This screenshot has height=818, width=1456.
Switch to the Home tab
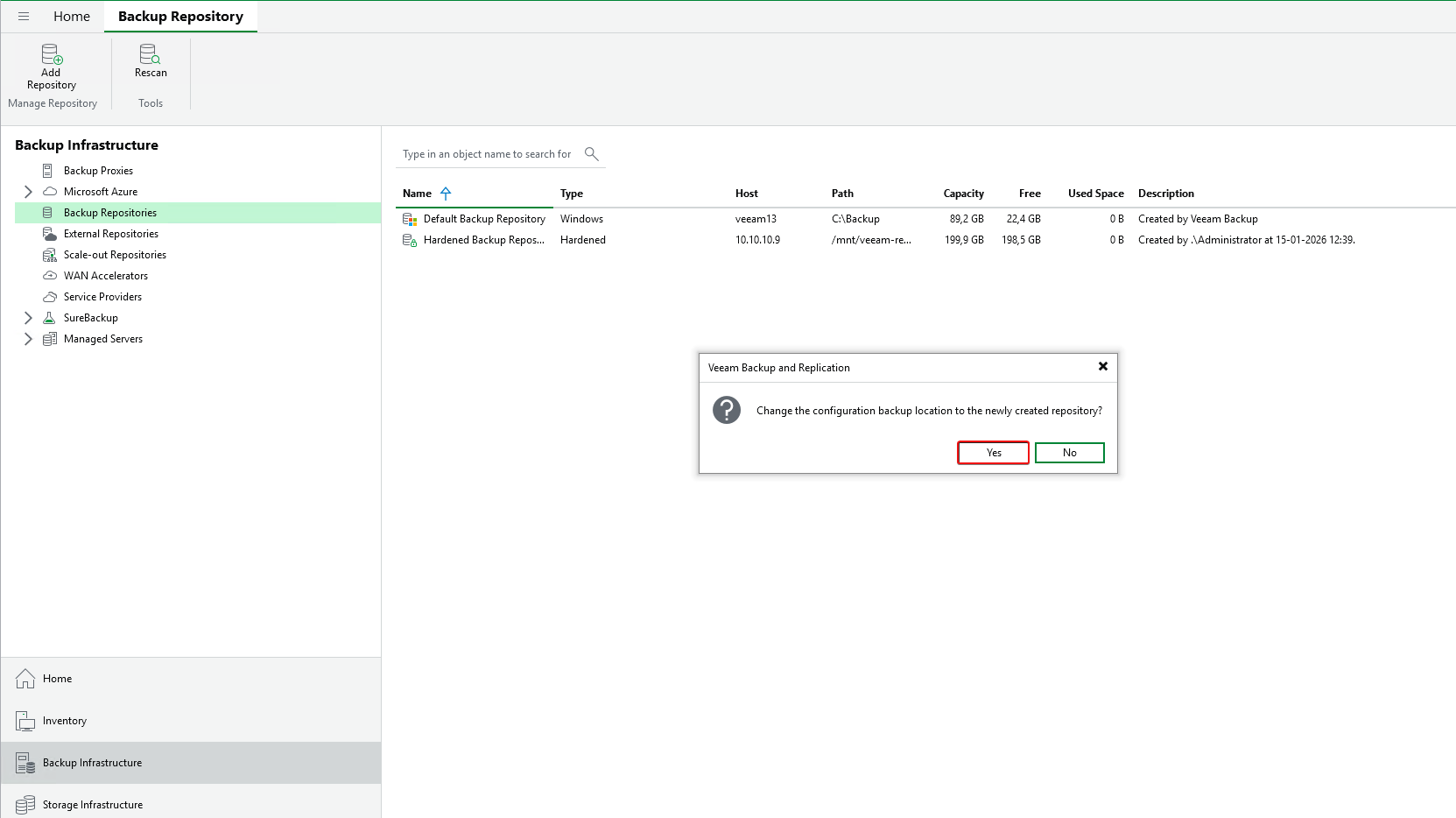(x=72, y=17)
